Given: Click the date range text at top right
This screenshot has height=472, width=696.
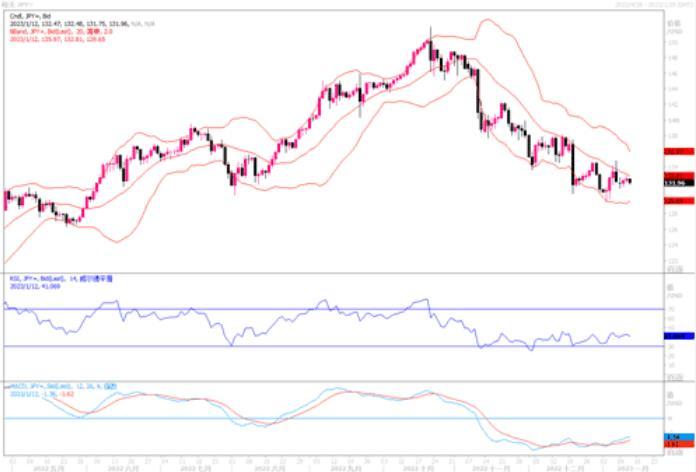Looking at the screenshot, I should (655, 4).
